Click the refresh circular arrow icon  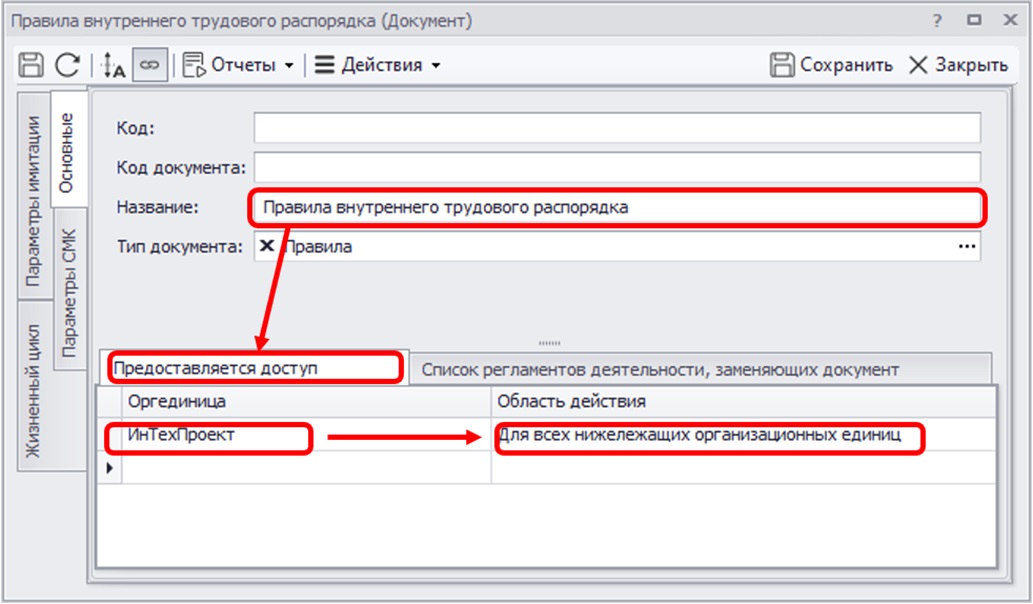coord(67,66)
